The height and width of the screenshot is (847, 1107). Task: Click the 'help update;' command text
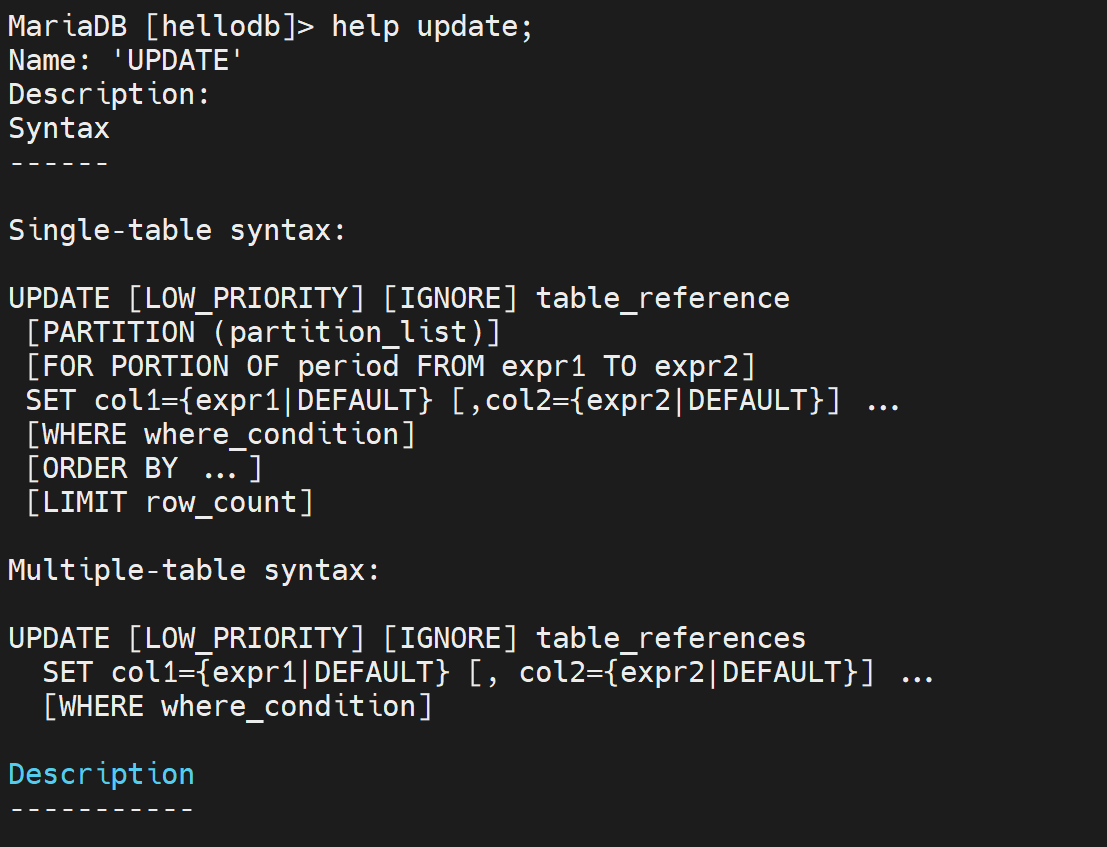pos(432,27)
